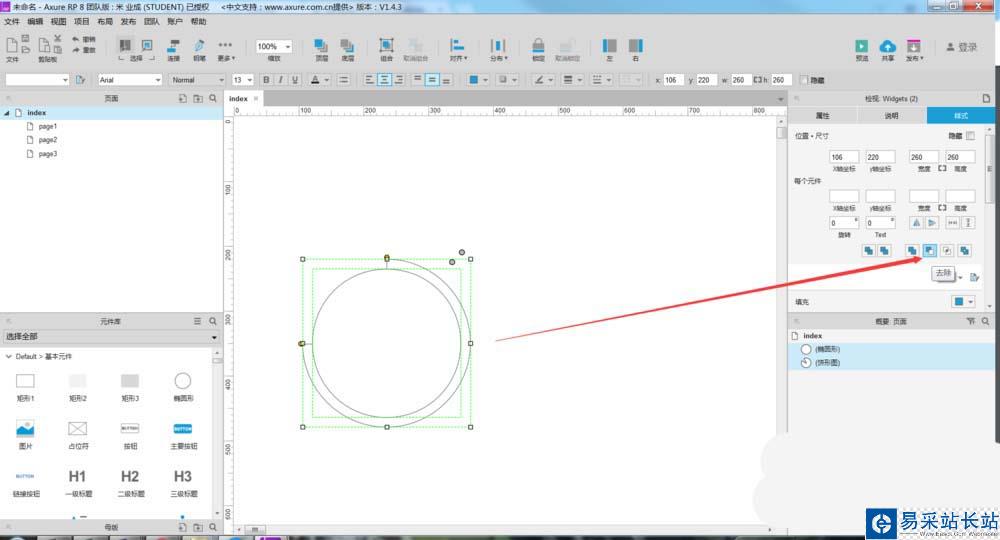The width and height of the screenshot is (1000, 540).
Task: Click the 去除 subtract shape icon
Action: coord(929,251)
